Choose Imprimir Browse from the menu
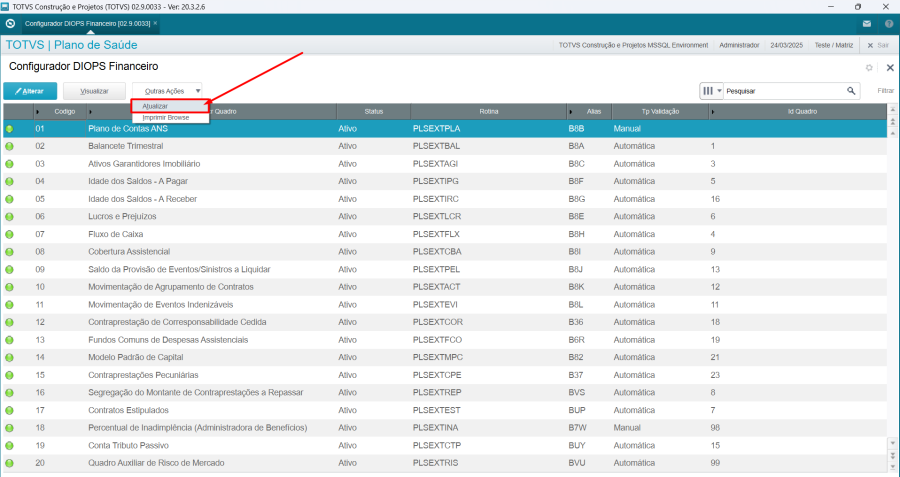The image size is (900, 477). click(x=170, y=118)
